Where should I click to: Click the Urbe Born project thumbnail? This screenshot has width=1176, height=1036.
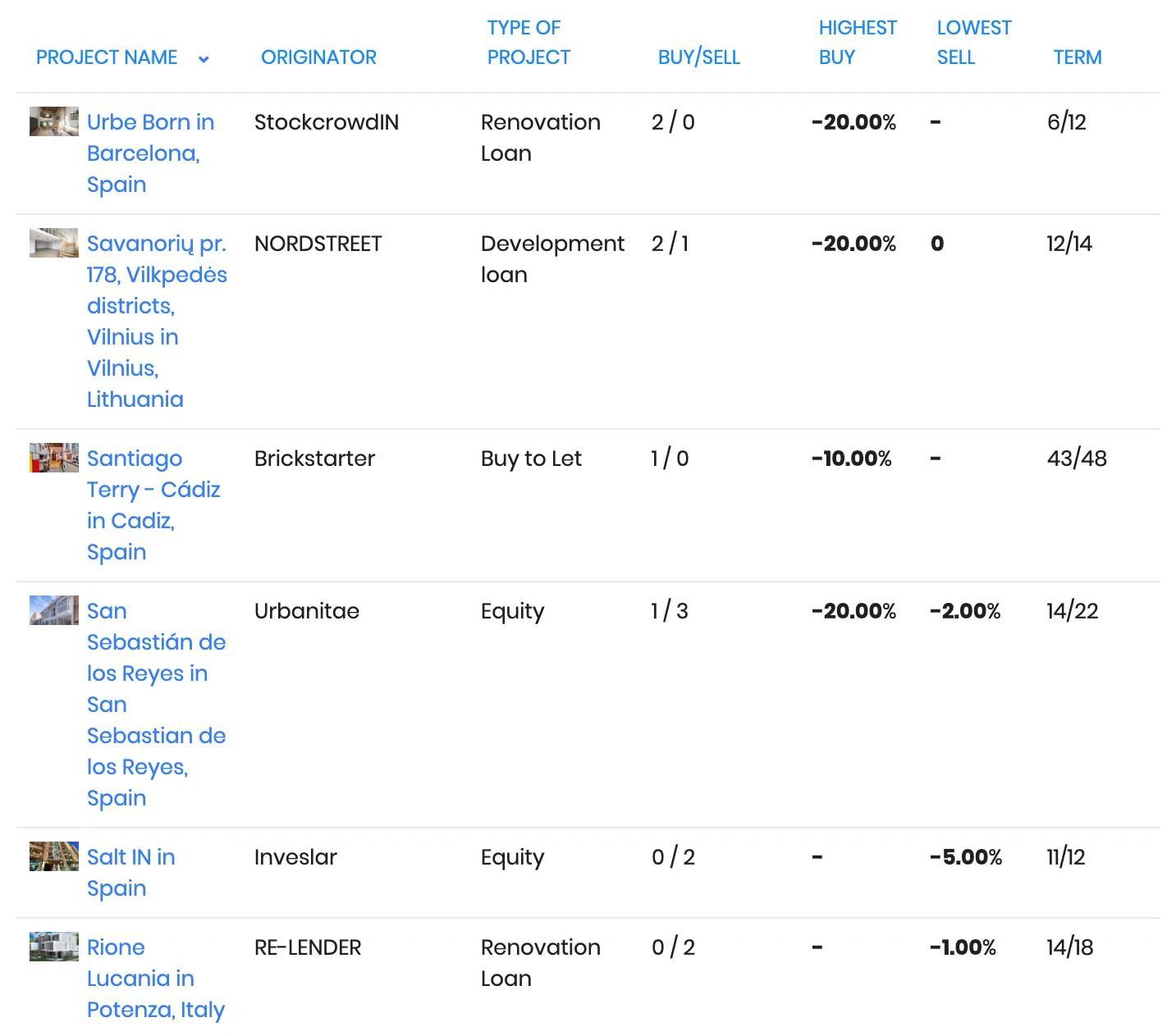pyautogui.click(x=54, y=121)
